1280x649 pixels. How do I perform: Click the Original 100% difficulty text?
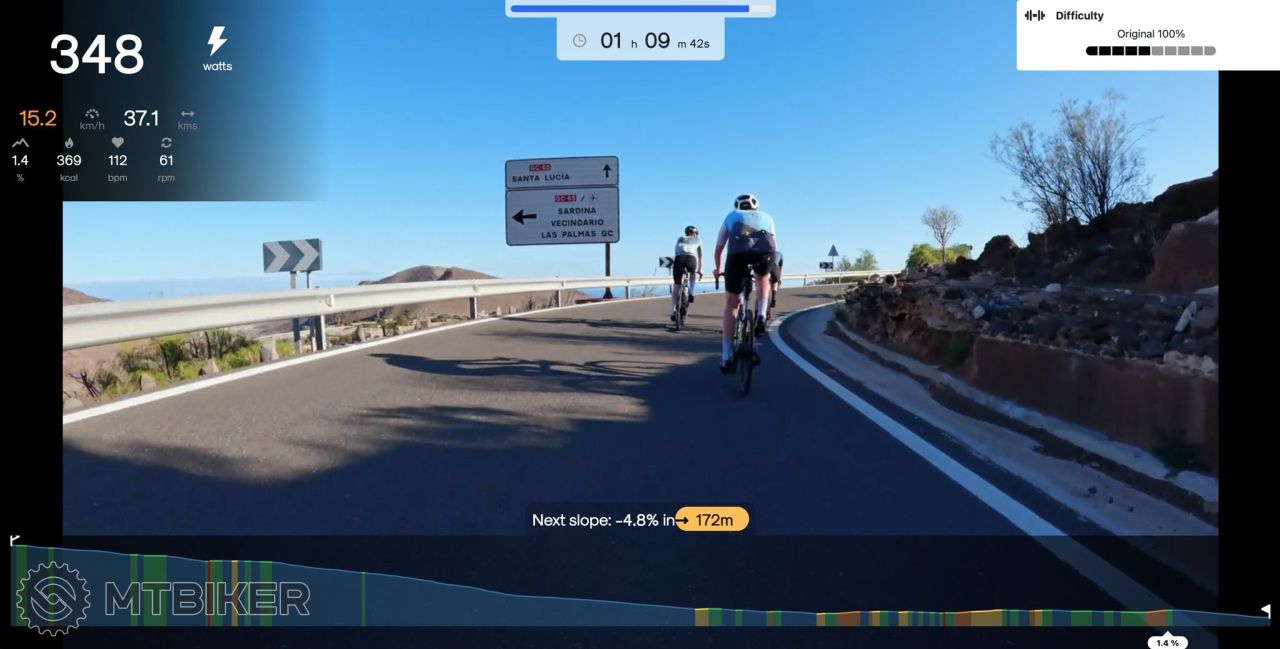coord(1151,34)
